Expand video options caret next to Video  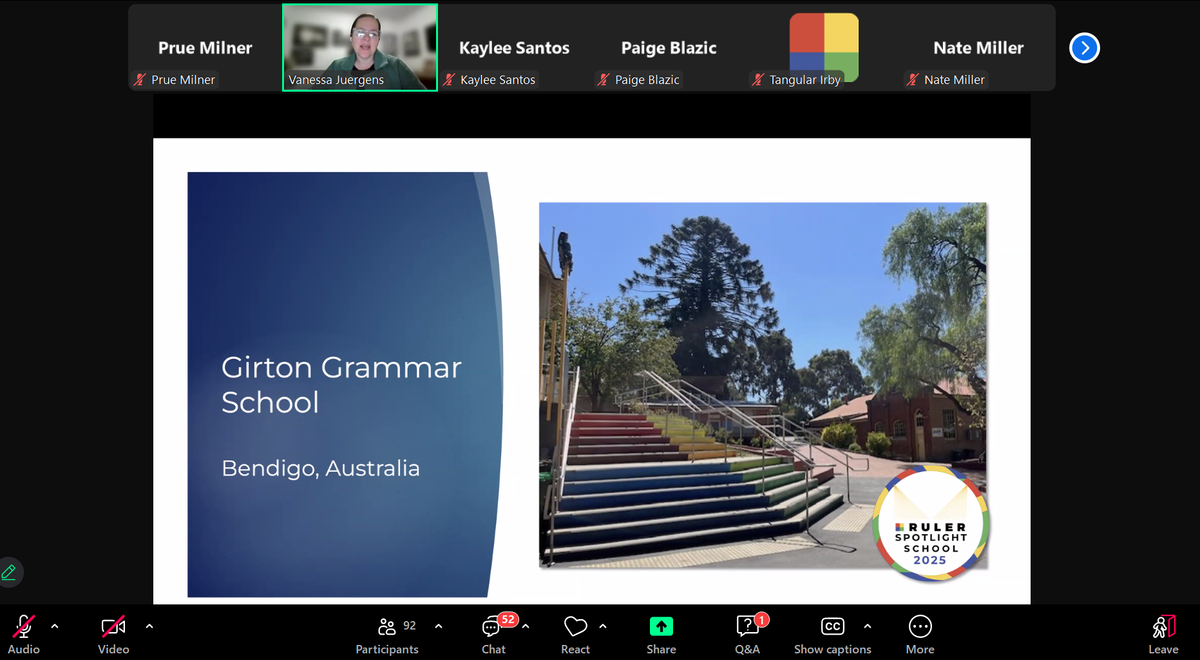click(149, 626)
